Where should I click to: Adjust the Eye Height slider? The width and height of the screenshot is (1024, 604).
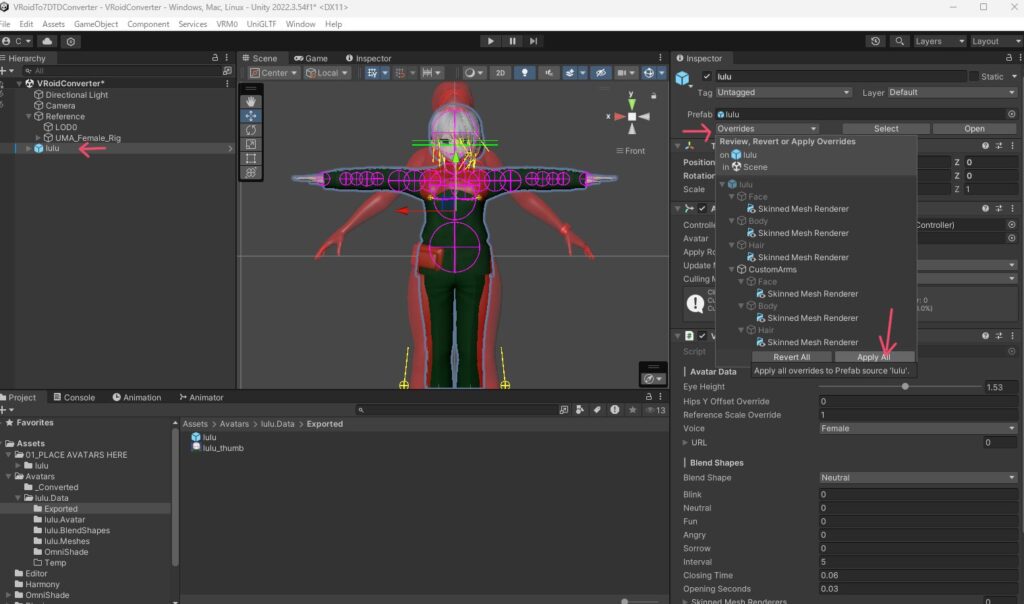point(905,386)
